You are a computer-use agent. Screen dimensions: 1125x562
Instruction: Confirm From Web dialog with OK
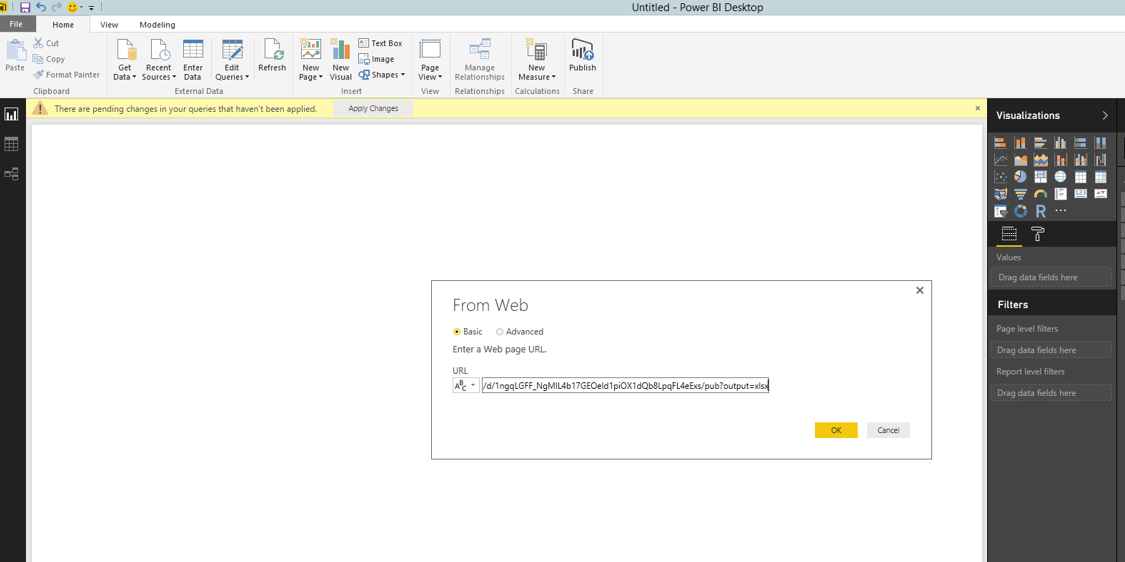[836, 430]
